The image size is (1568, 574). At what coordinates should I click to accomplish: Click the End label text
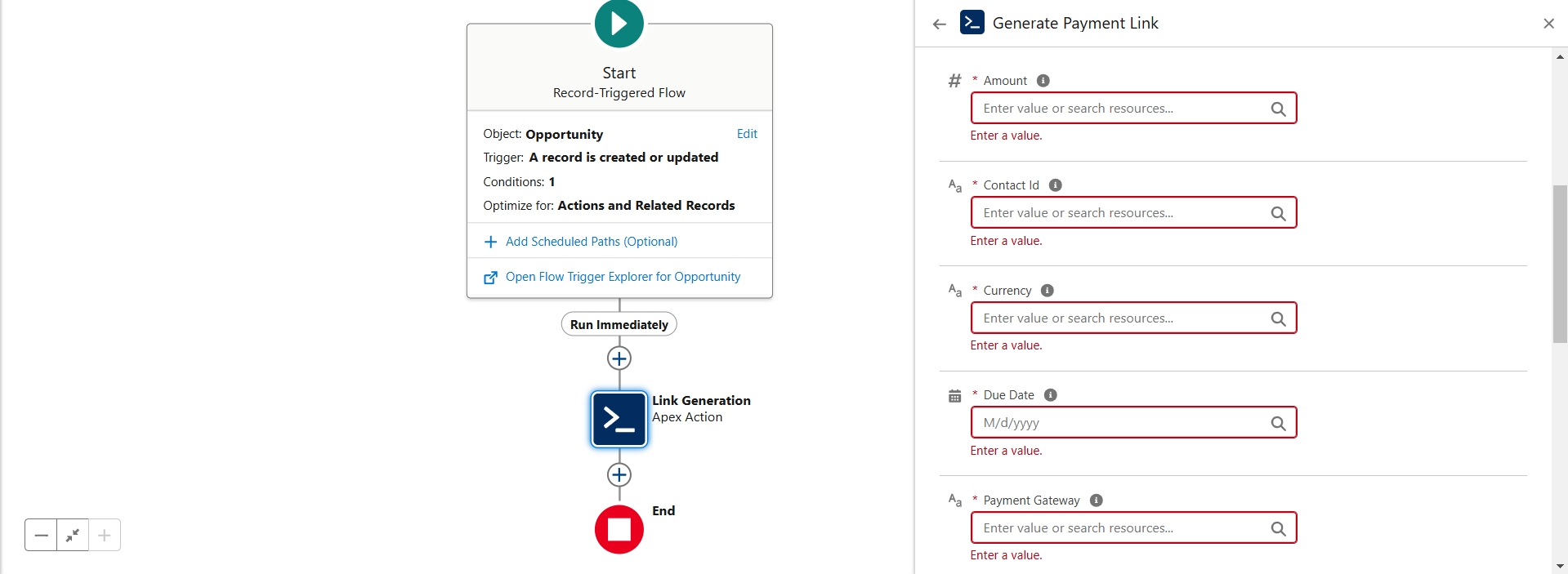663,510
